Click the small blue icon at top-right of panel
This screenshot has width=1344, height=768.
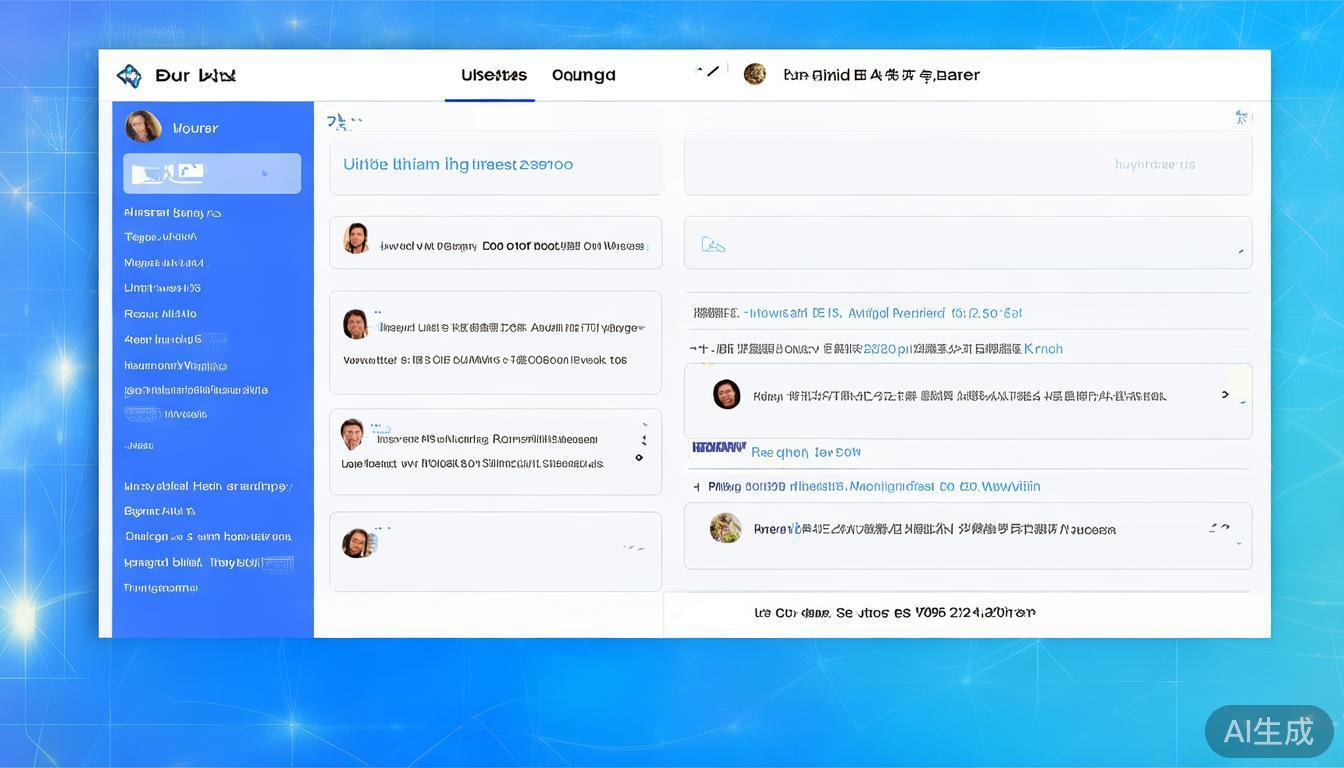(1242, 118)
